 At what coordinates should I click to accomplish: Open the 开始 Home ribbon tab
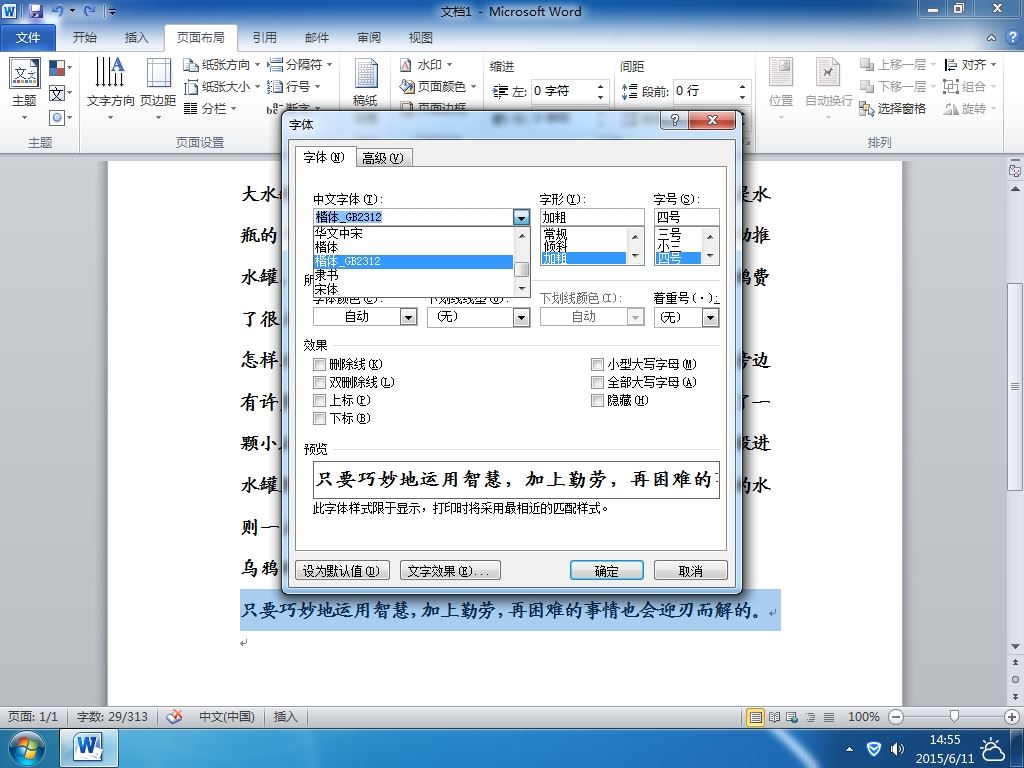coord(84,38)
